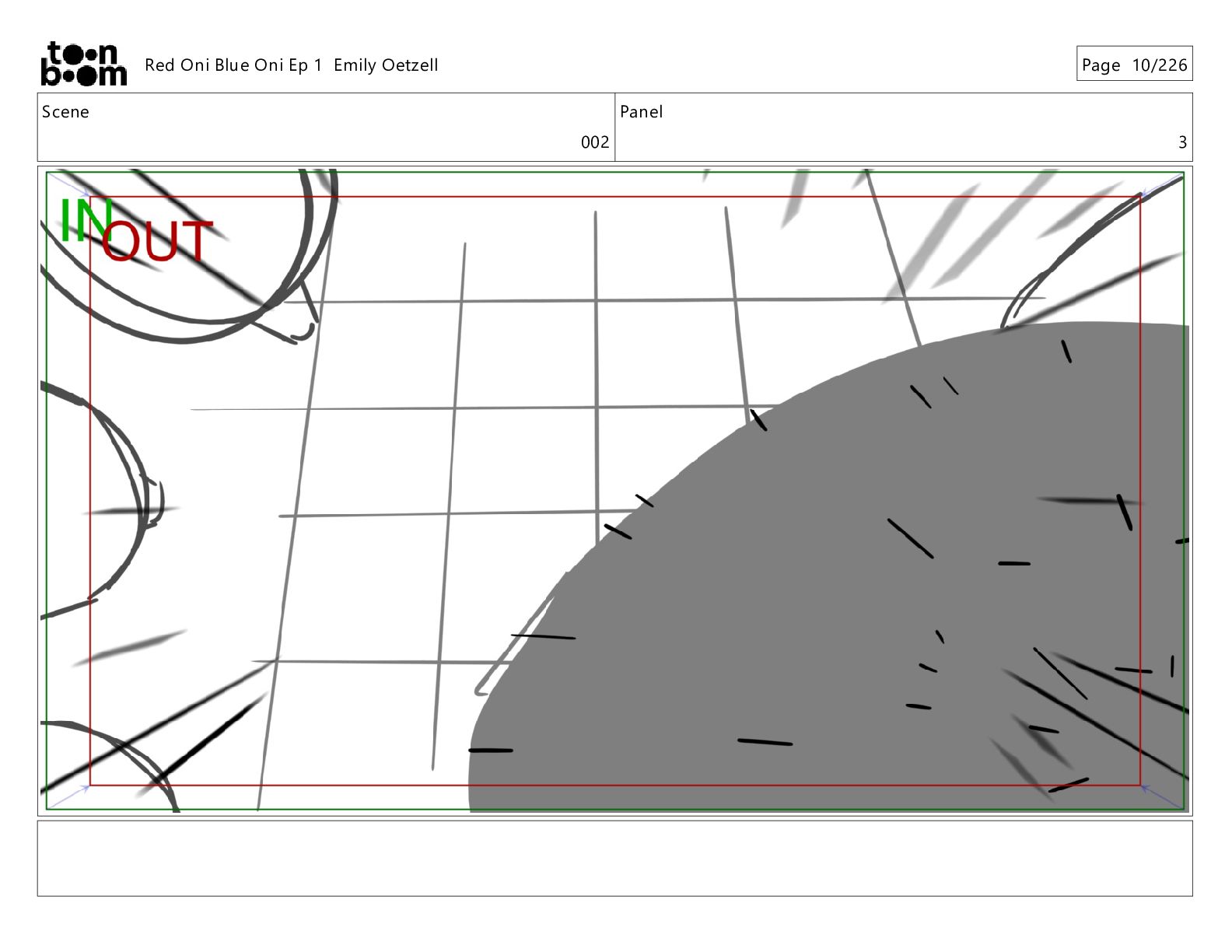Viewport: 1232px width, 952px height.
Task: Click the empty notes box below panel
Action: 614,859
